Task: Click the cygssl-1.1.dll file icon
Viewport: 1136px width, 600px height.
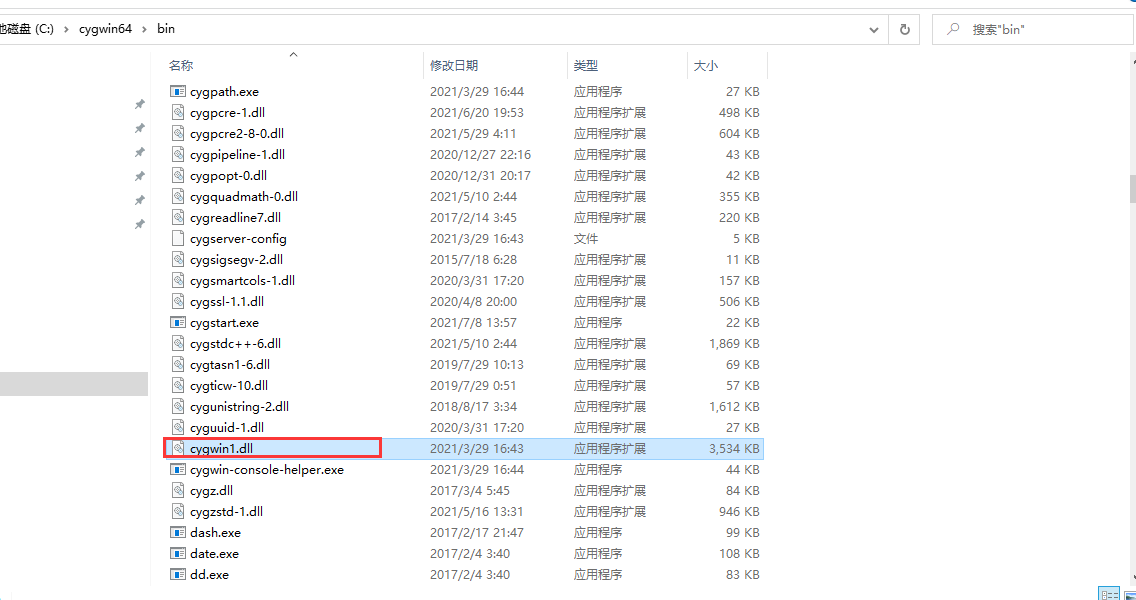Action: tap(178, 302)
